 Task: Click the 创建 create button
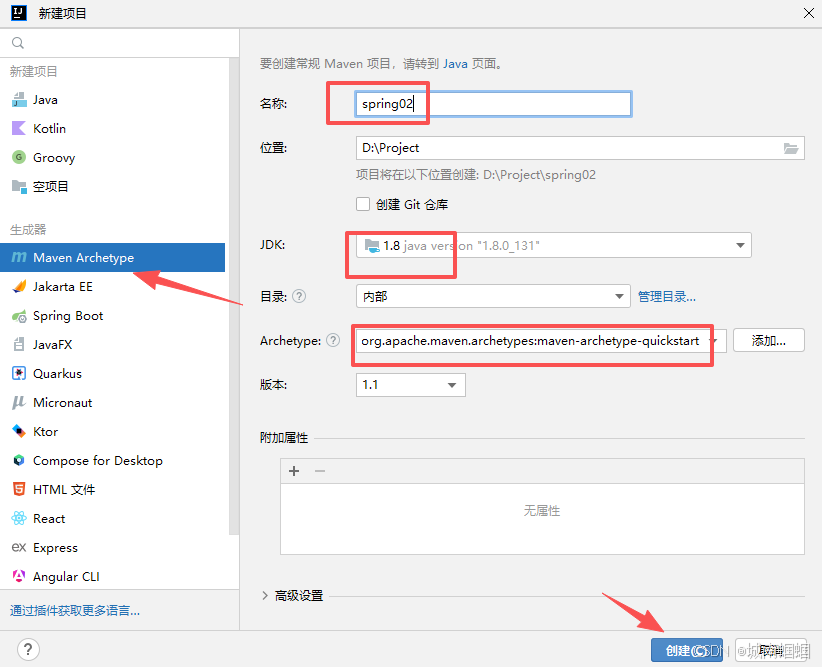tap(686, 650)
